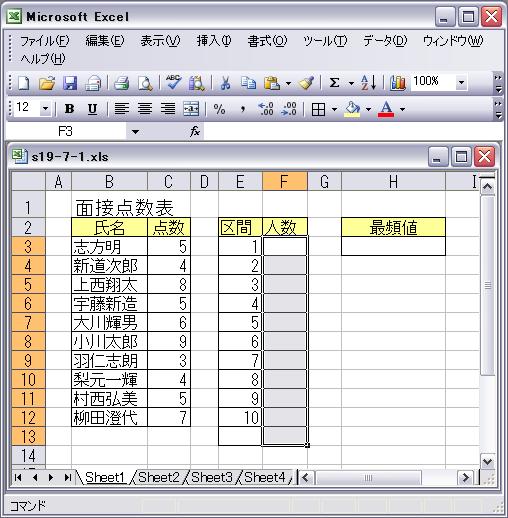
Task: Launch the Chart Wizard icon
Action: pos(398,83)
